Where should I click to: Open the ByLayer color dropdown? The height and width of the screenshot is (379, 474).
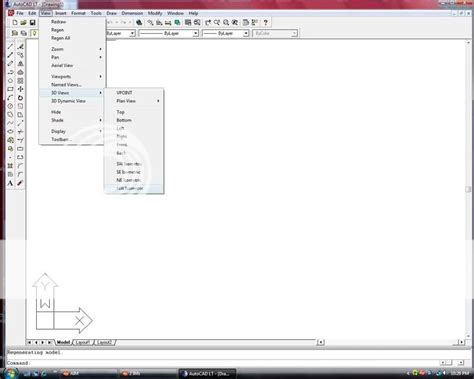pos(132,33)
